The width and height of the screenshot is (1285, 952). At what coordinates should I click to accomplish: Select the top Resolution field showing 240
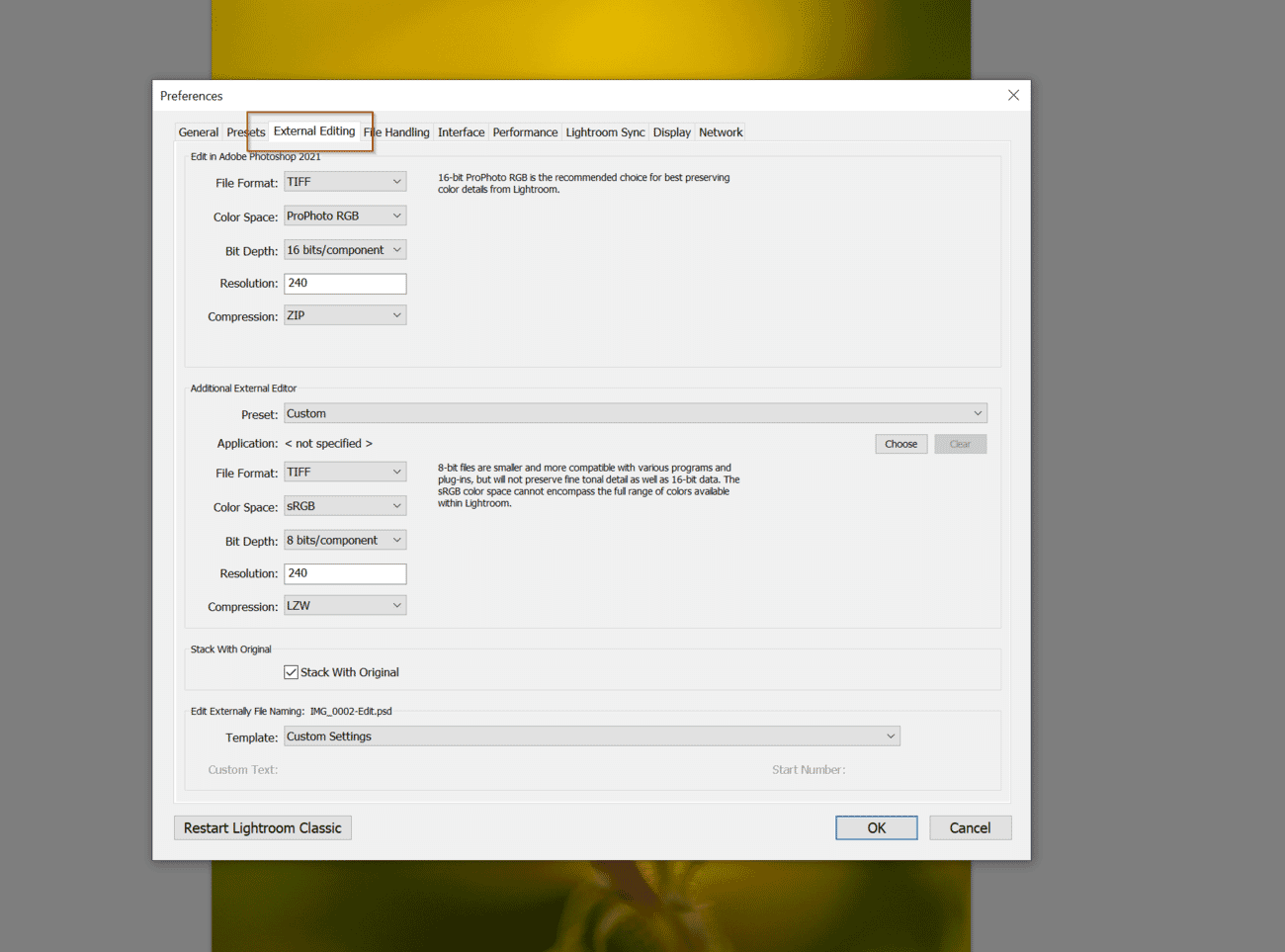point(345,283)
